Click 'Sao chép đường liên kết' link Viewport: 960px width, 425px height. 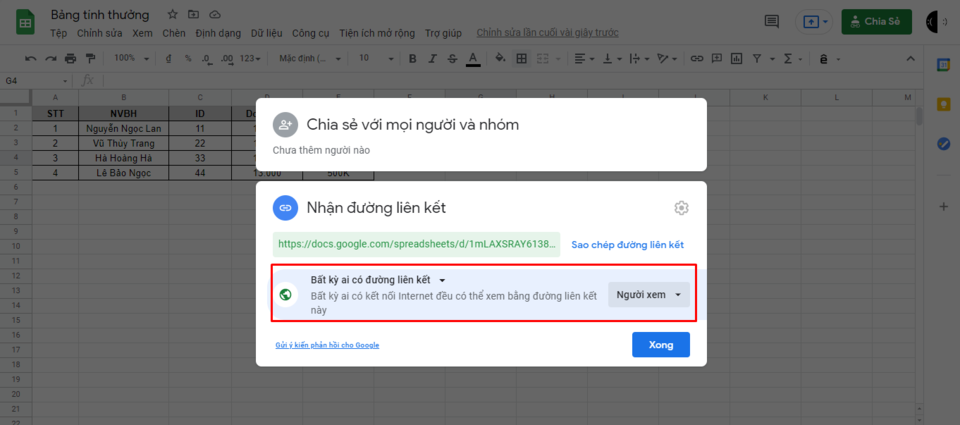click(627, 245)
